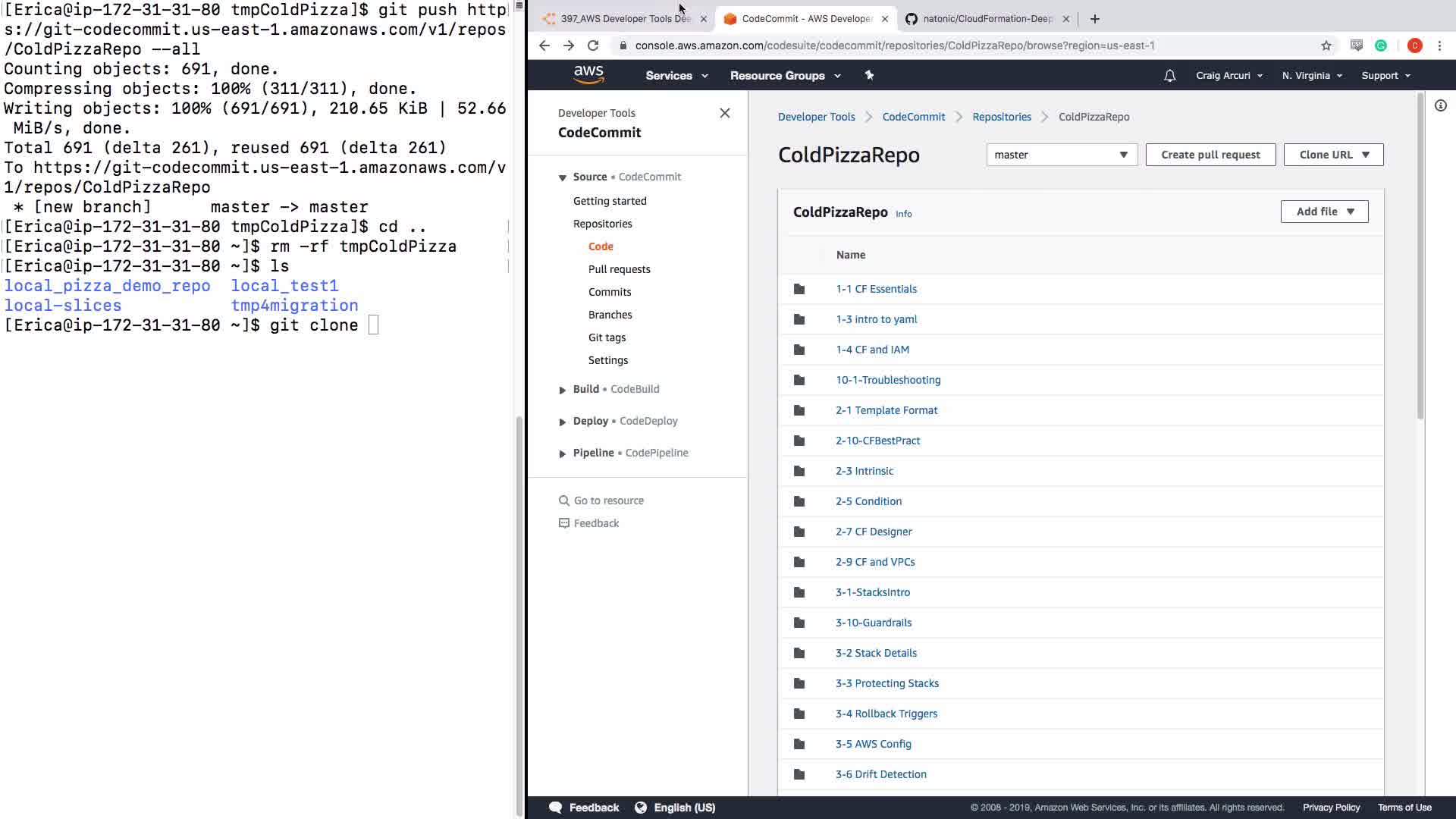Screen dimensions: 1456x819
Task: Click the browser reload icon
Action: pyautogui.click(x=593, y=45)
